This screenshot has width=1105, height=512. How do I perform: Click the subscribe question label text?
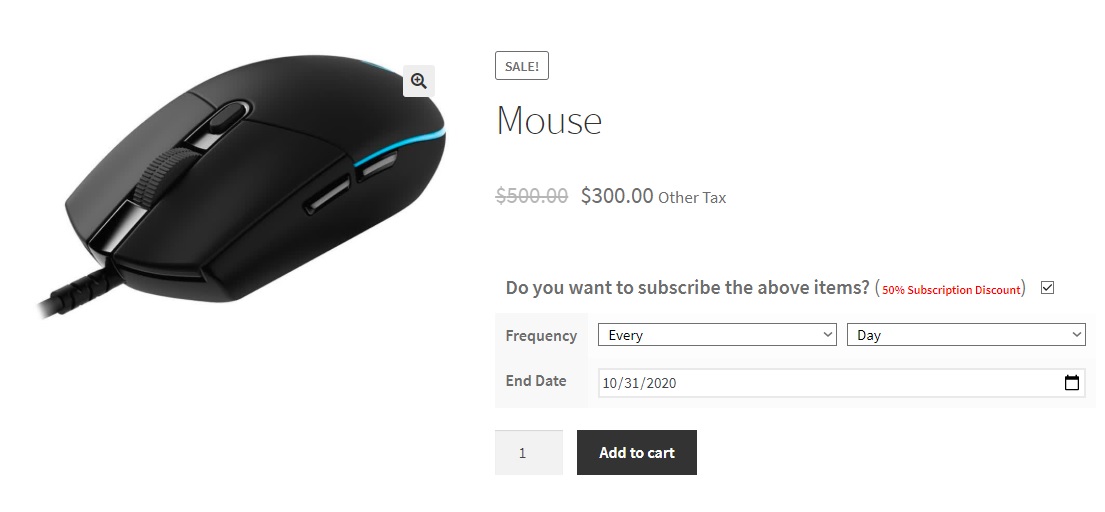[687, 288]
